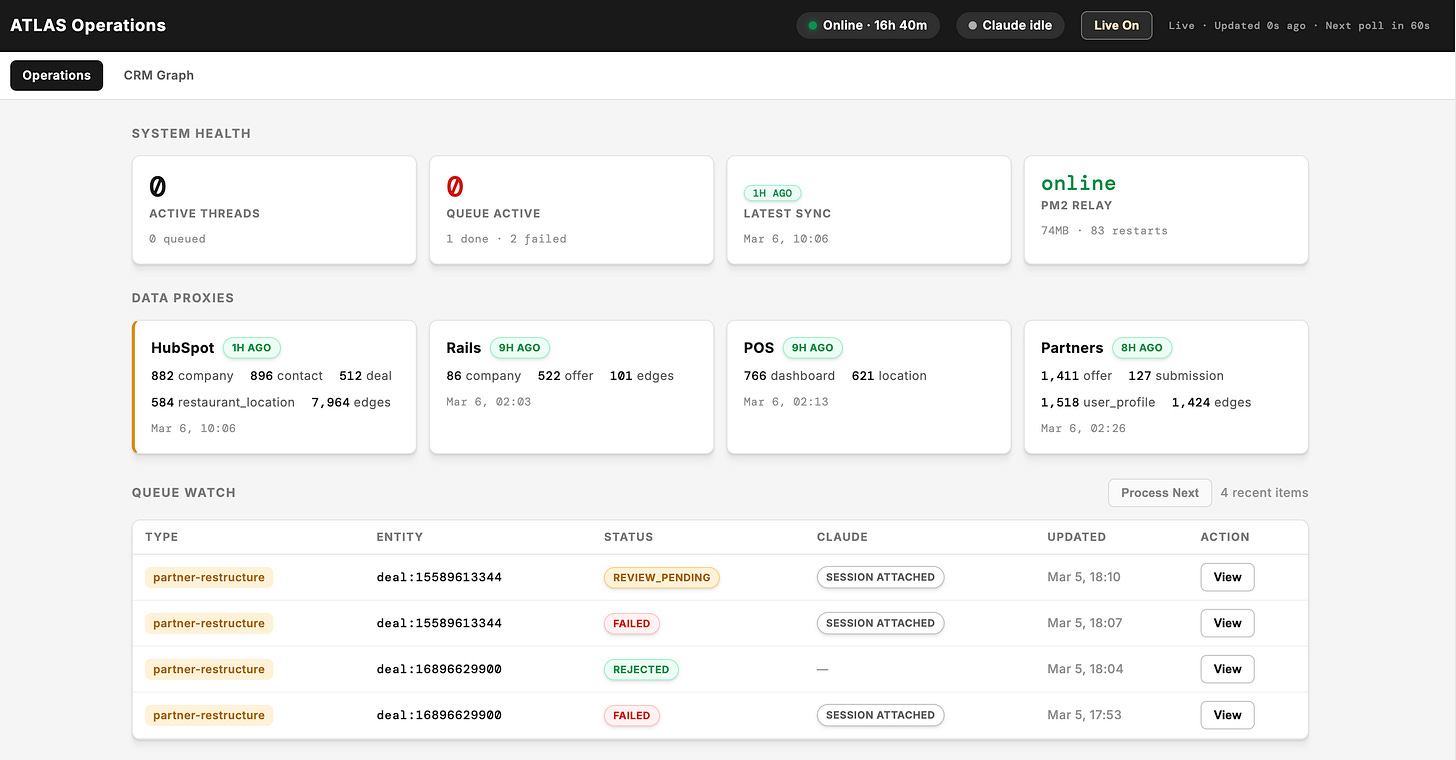Click the PM2 Relay online card
Image resolution: width=1456 pixels, height=760 pixels.
1166,210
